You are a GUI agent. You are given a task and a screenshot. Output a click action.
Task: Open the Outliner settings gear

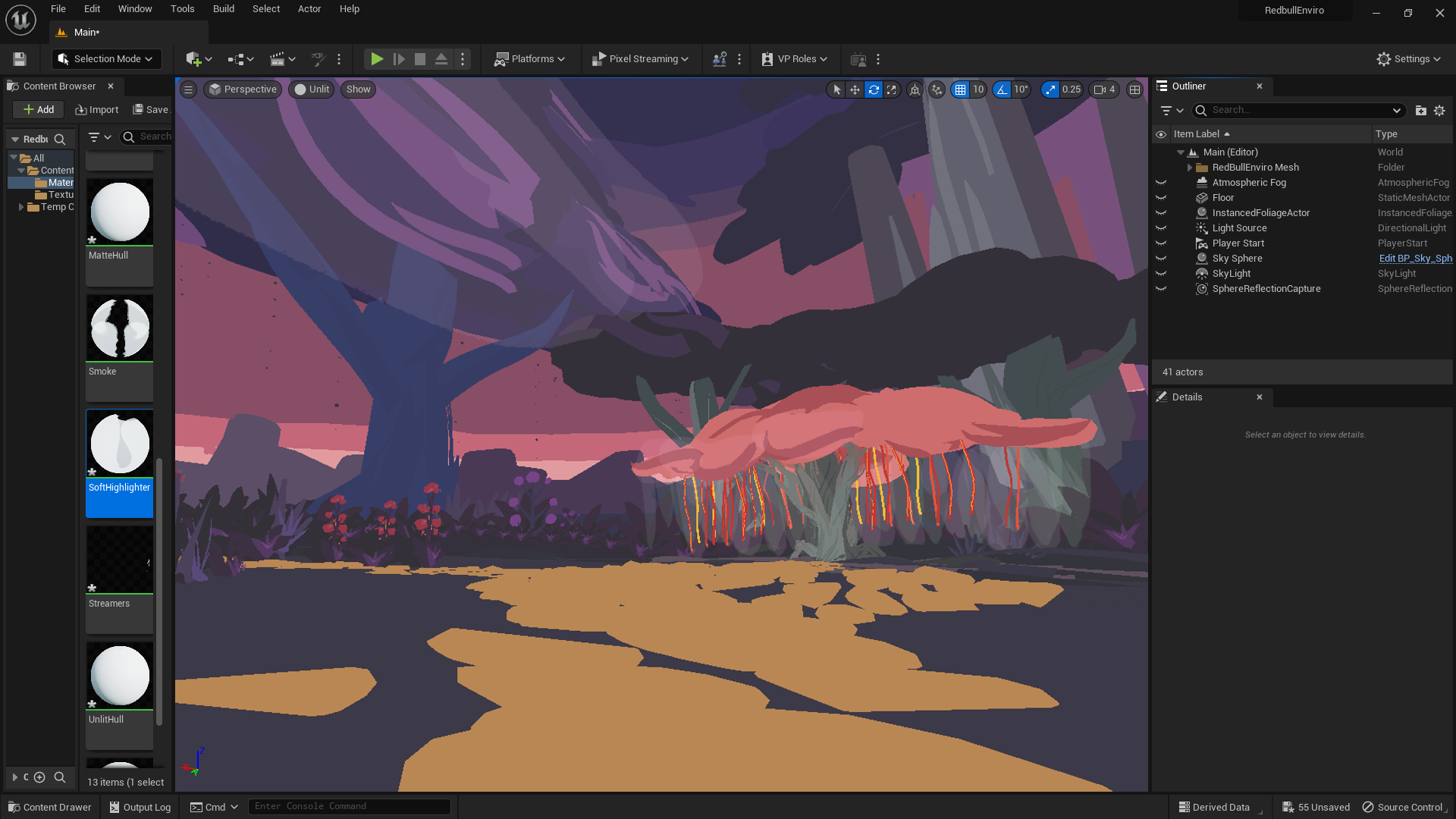click(x=1439, y=111)
